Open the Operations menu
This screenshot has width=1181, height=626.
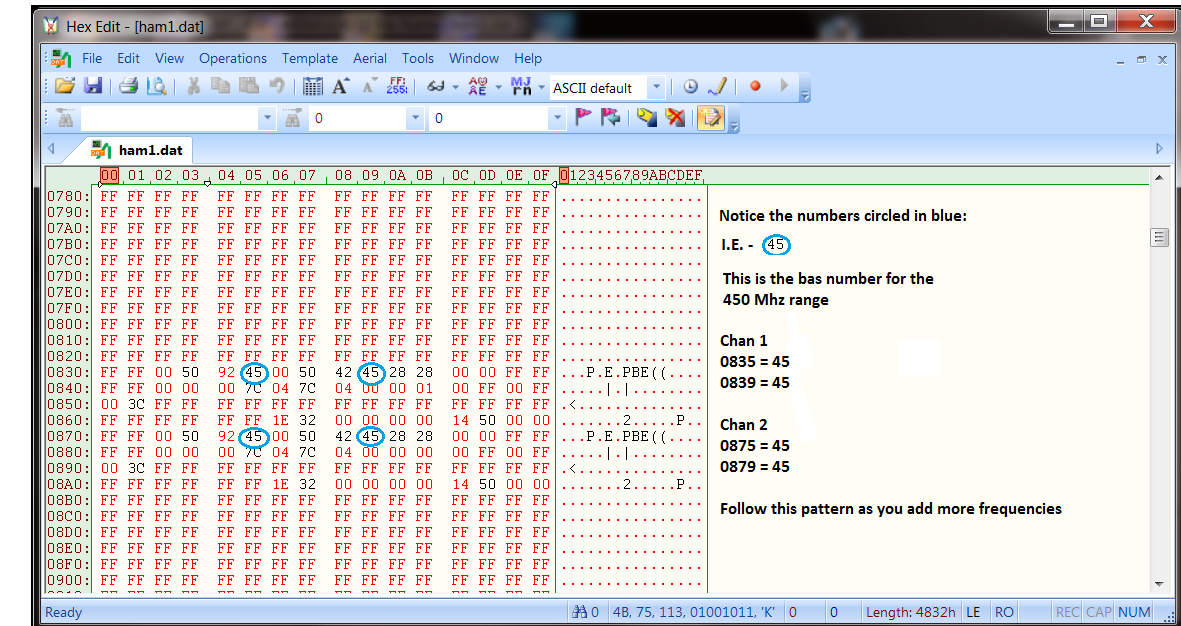[232, 58]
